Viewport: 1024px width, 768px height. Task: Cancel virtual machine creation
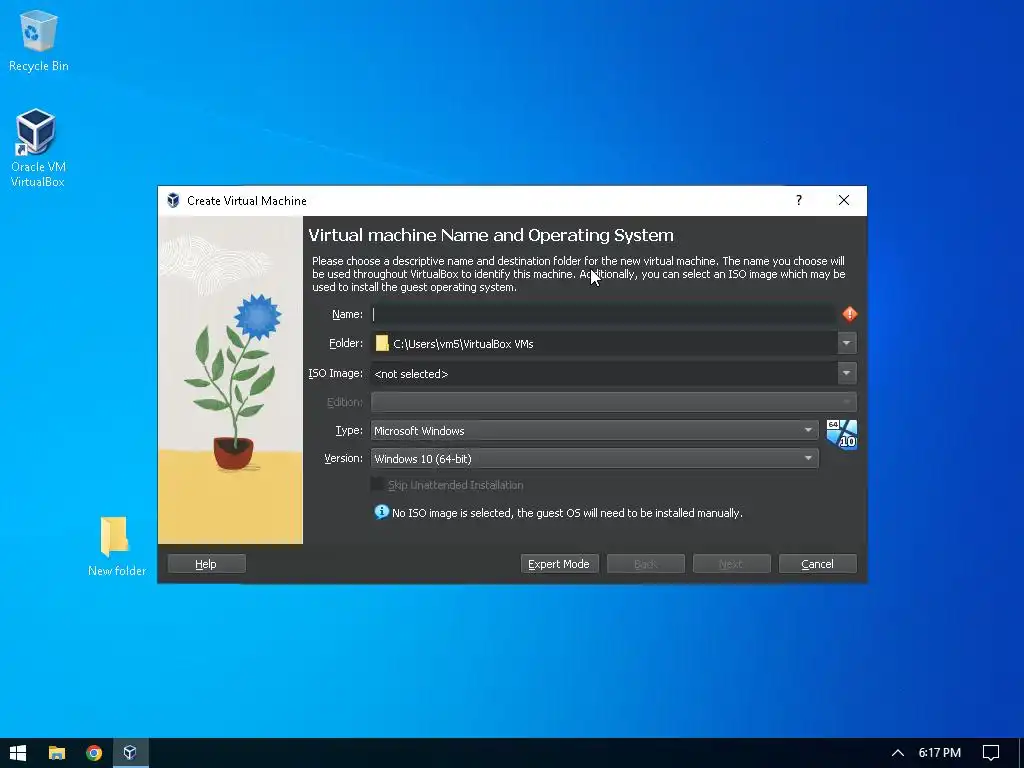pos(818,564)
